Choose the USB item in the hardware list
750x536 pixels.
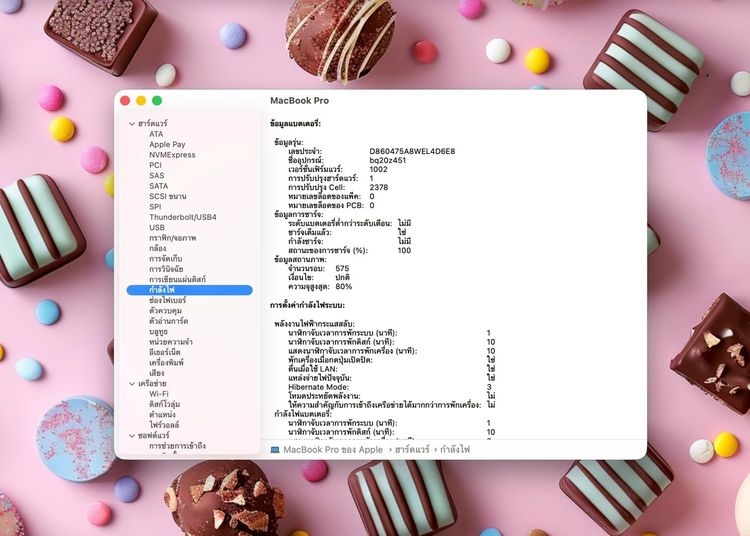[x=157, y=227]
